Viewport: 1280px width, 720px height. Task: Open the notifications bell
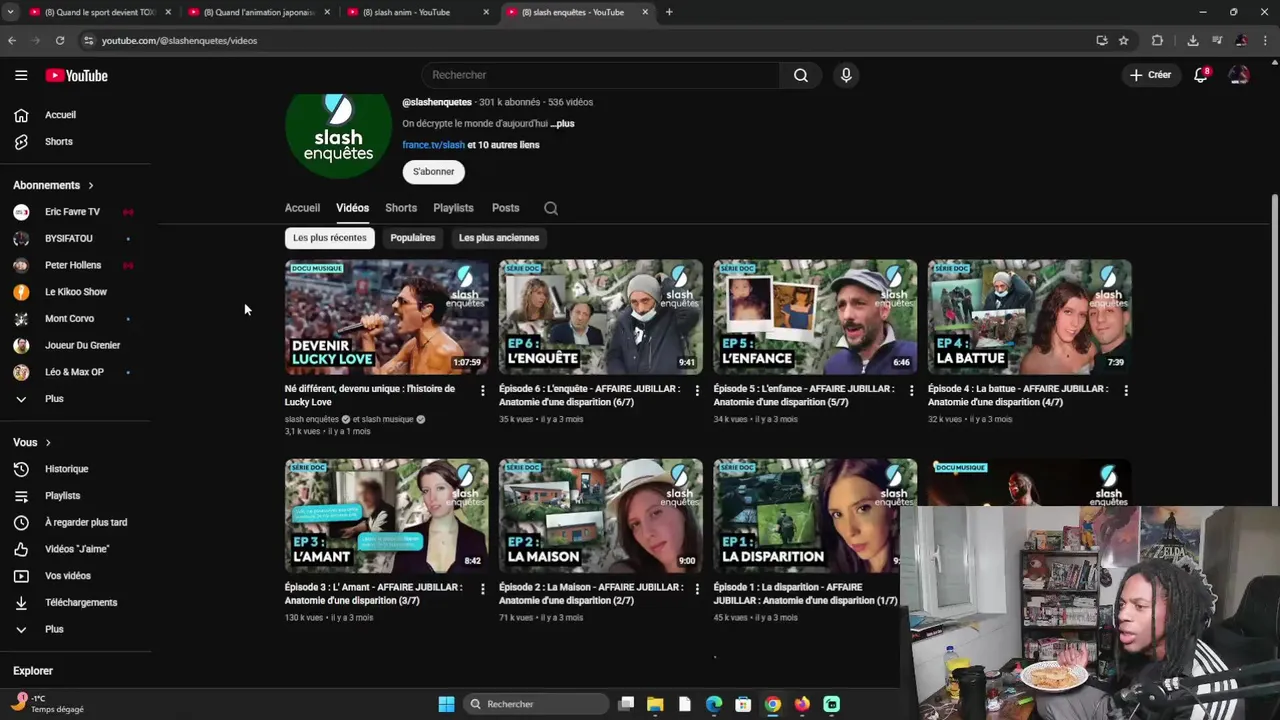[x=1201, y=75]
